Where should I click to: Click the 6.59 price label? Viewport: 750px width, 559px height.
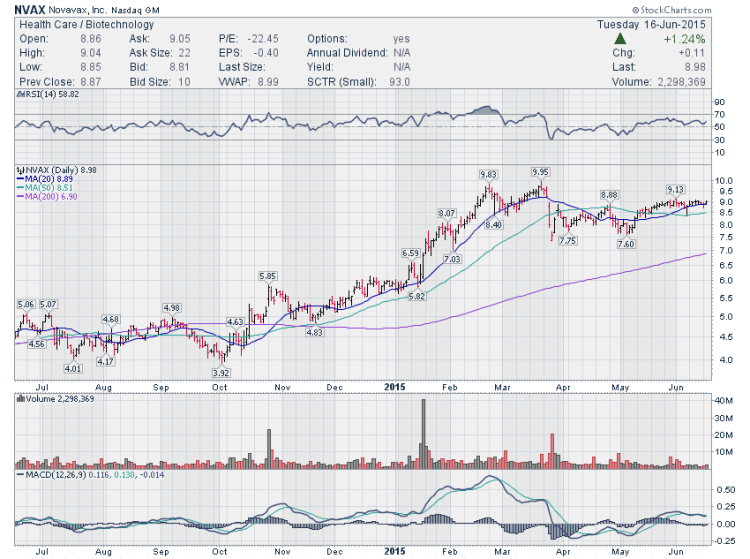pyautogui.click(x=410, y=253)
